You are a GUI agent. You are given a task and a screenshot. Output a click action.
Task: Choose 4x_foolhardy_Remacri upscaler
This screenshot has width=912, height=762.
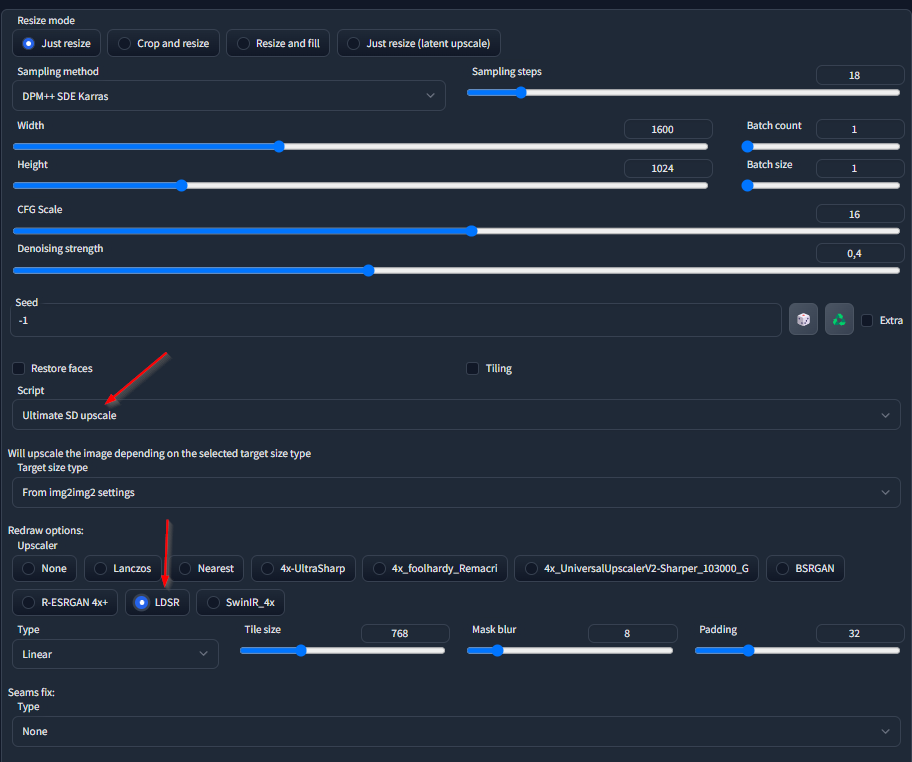pyautogui.click(x=435, y=568)
